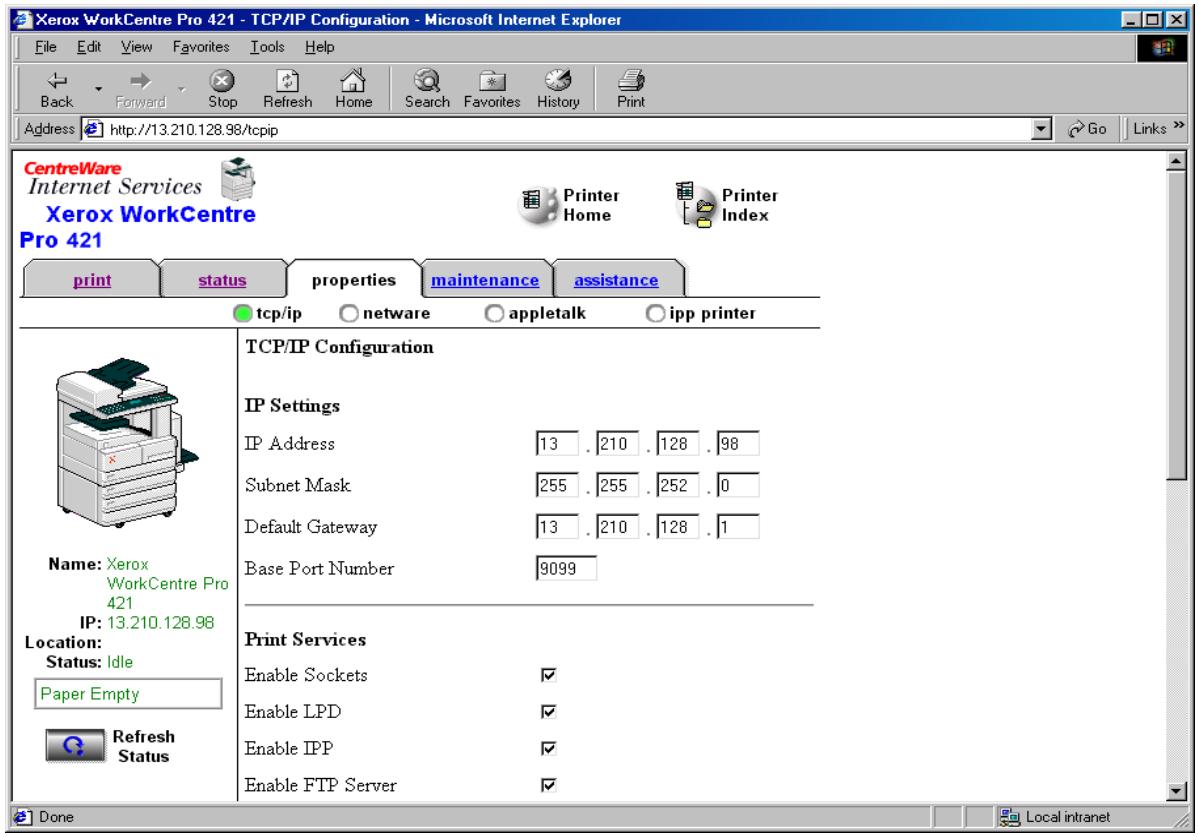Image resolution: width=1198 pixels, height=837 pixels.
Task: Toggle the Enable Sockets checkbox
Action: (549, 674)
